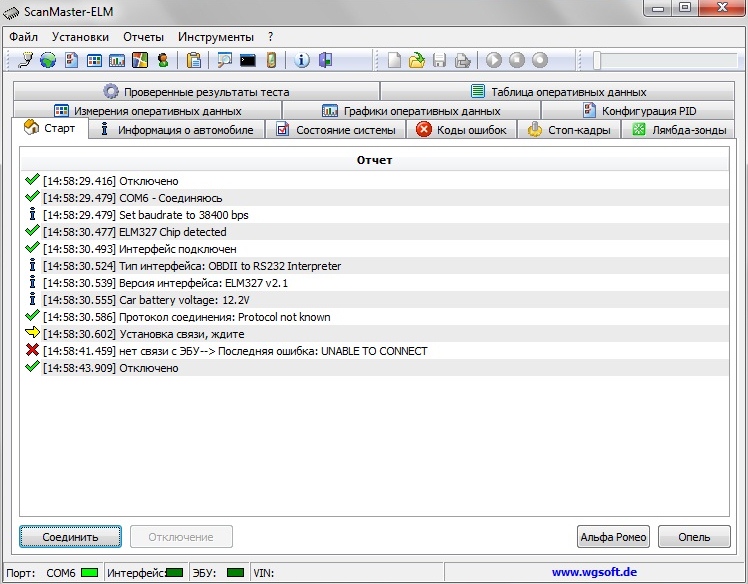
Task: Open the Файл menu
Action: [x=23, y=37]
